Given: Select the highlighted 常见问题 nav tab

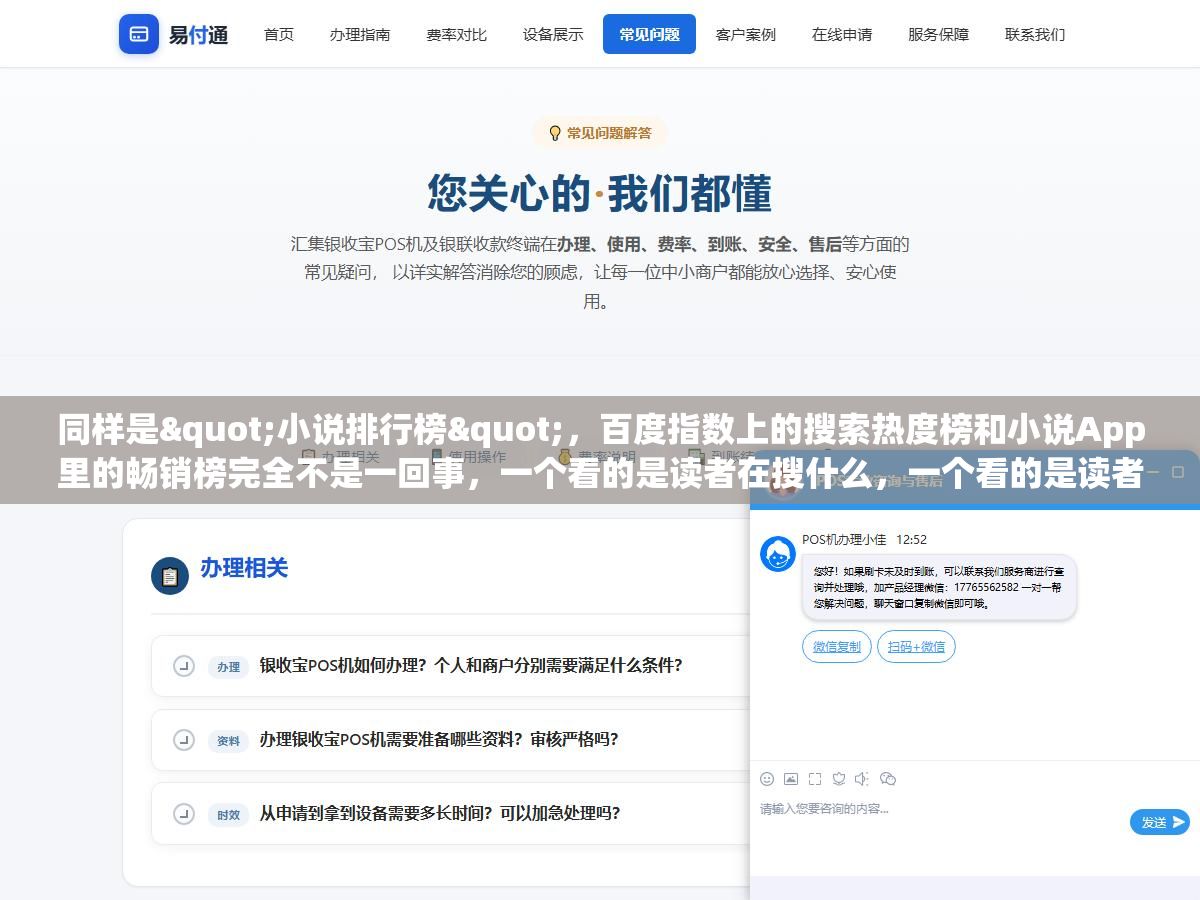Looking at the screenshot, I should click(649, 34).
